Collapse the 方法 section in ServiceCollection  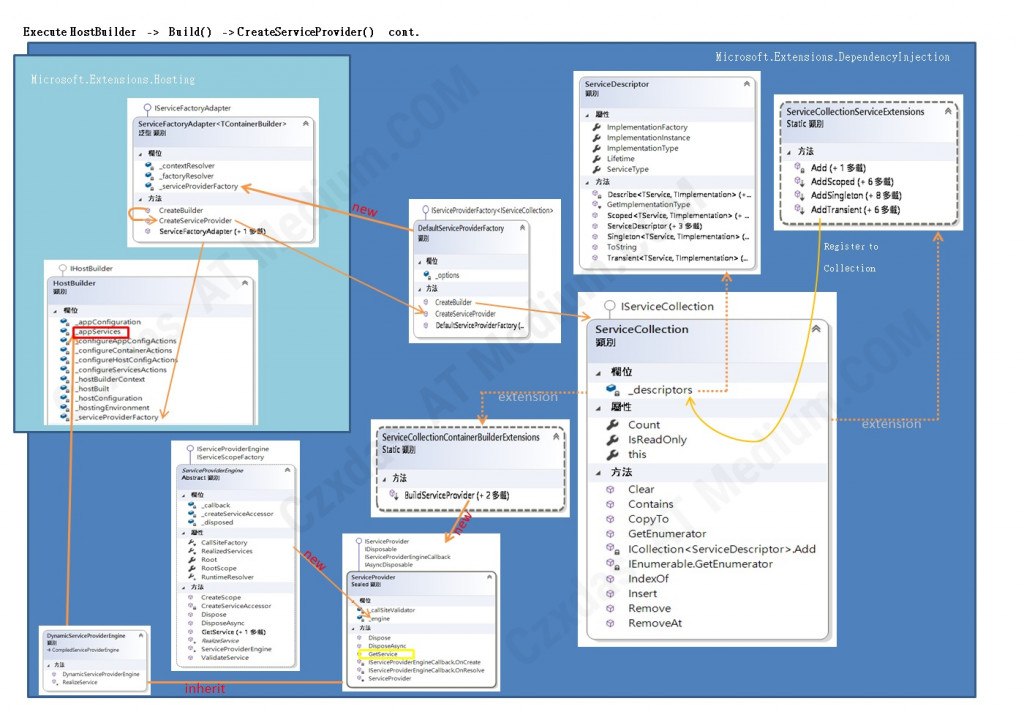coord(598,472)
